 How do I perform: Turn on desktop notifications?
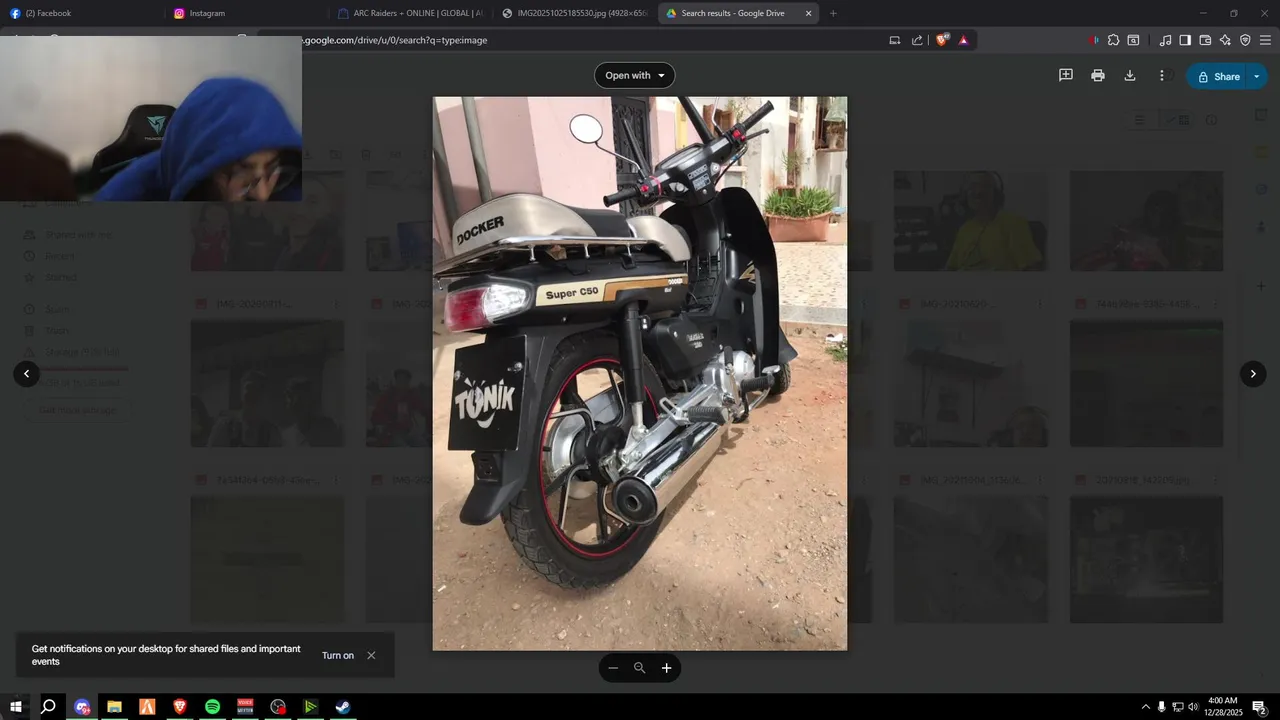[x=338, y=656]
